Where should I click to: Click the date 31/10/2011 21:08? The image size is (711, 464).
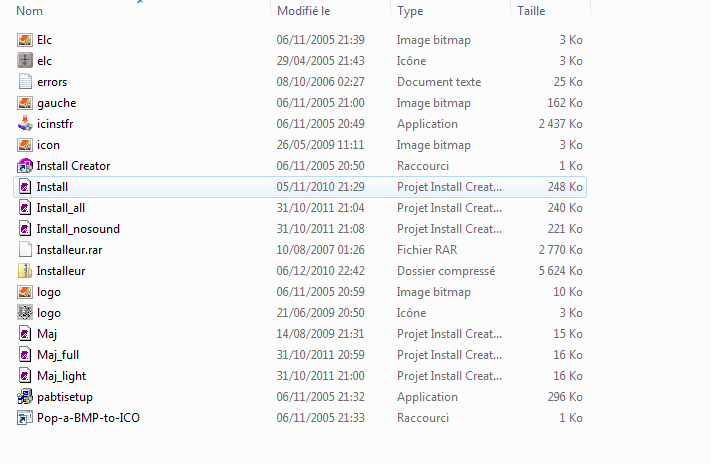(321, 229)
